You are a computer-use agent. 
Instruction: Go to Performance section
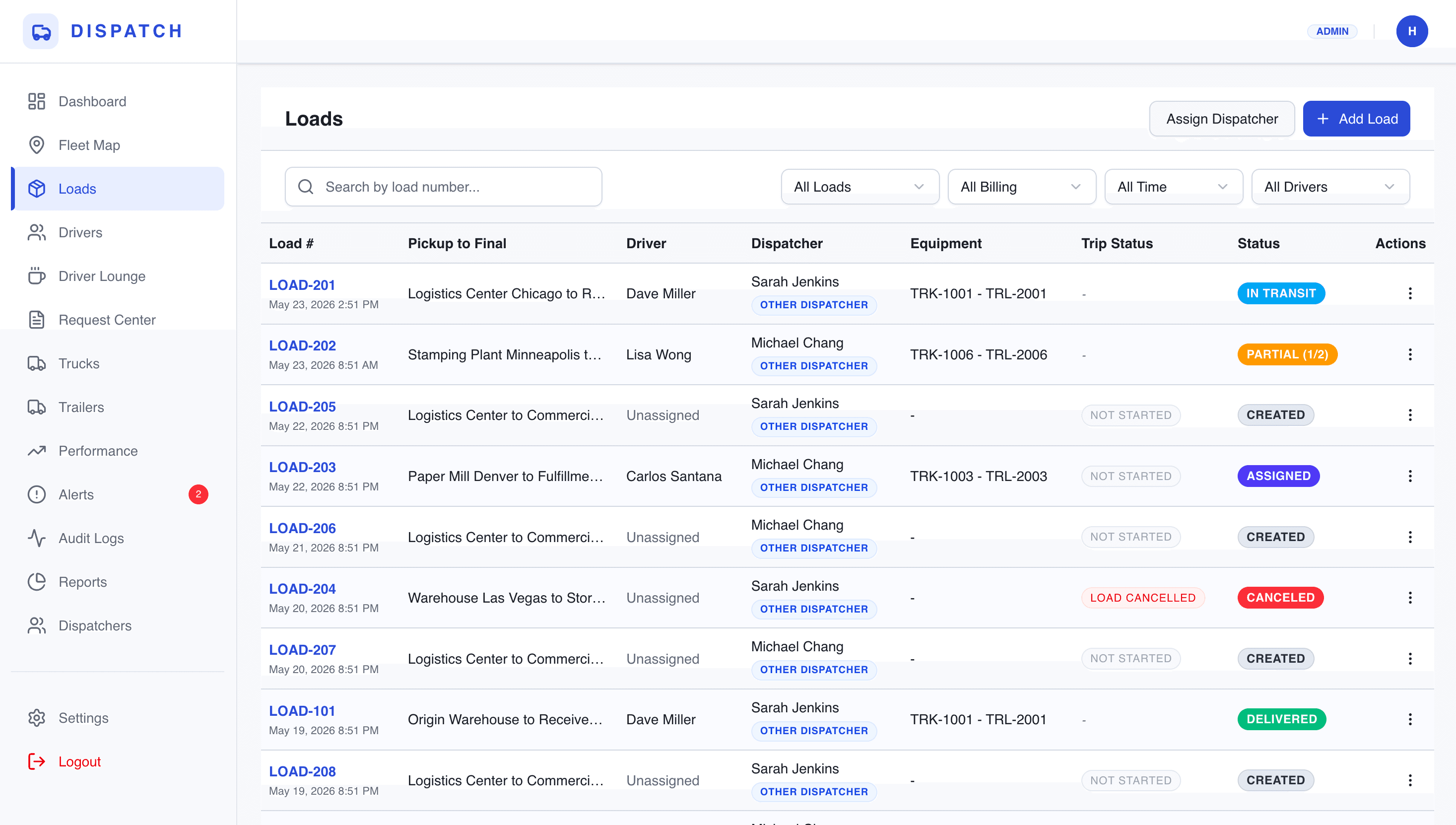[x=118, y=450]
